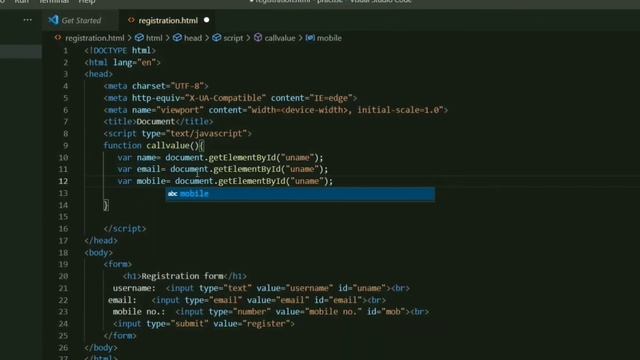Click the meta charset="UTF-8" line
Image resolution: width=640 pixels, height=360 pixels.
(x=156, y=86)
